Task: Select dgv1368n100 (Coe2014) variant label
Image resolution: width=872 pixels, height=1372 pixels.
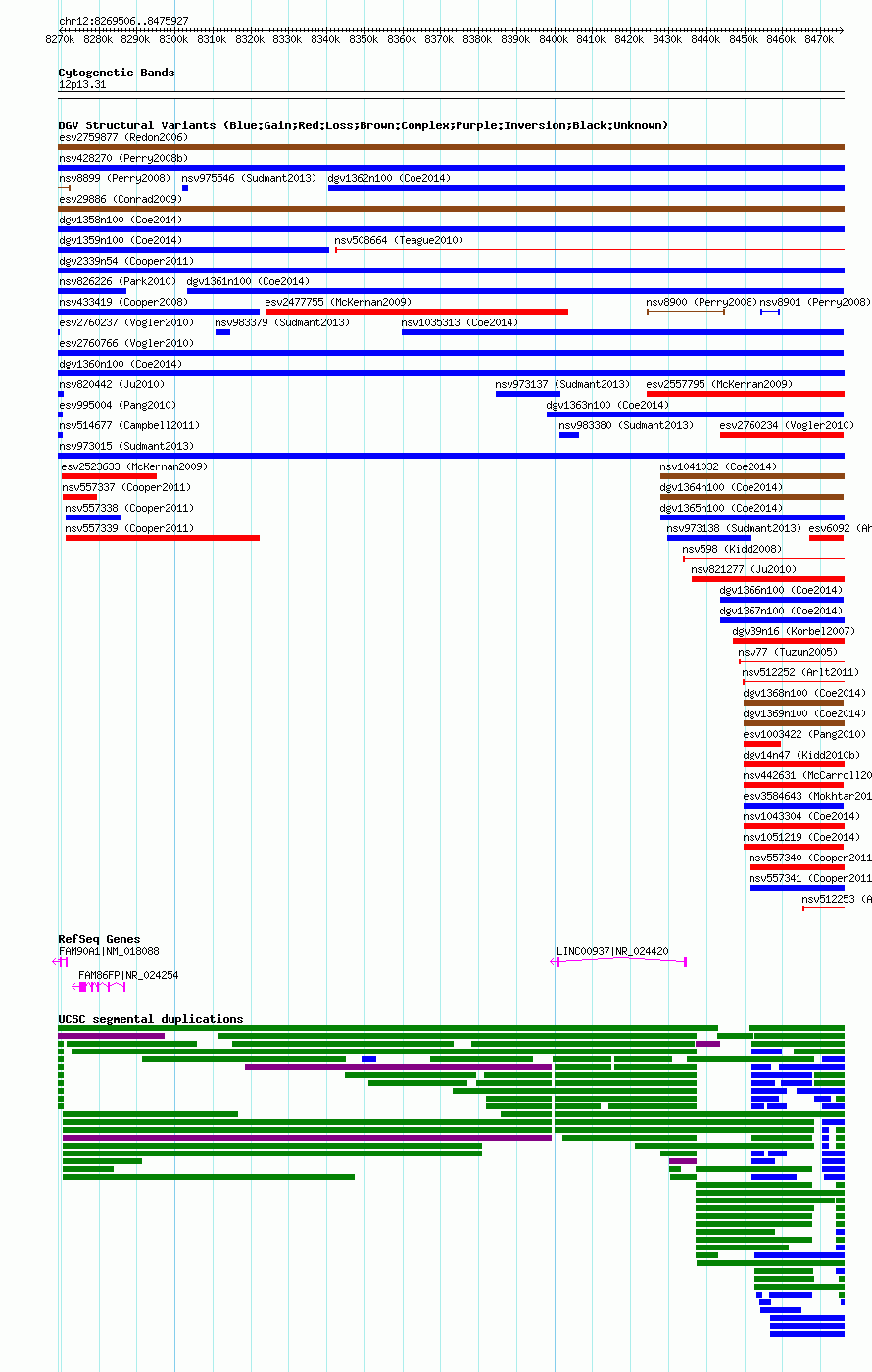Action: click(805, 694)
